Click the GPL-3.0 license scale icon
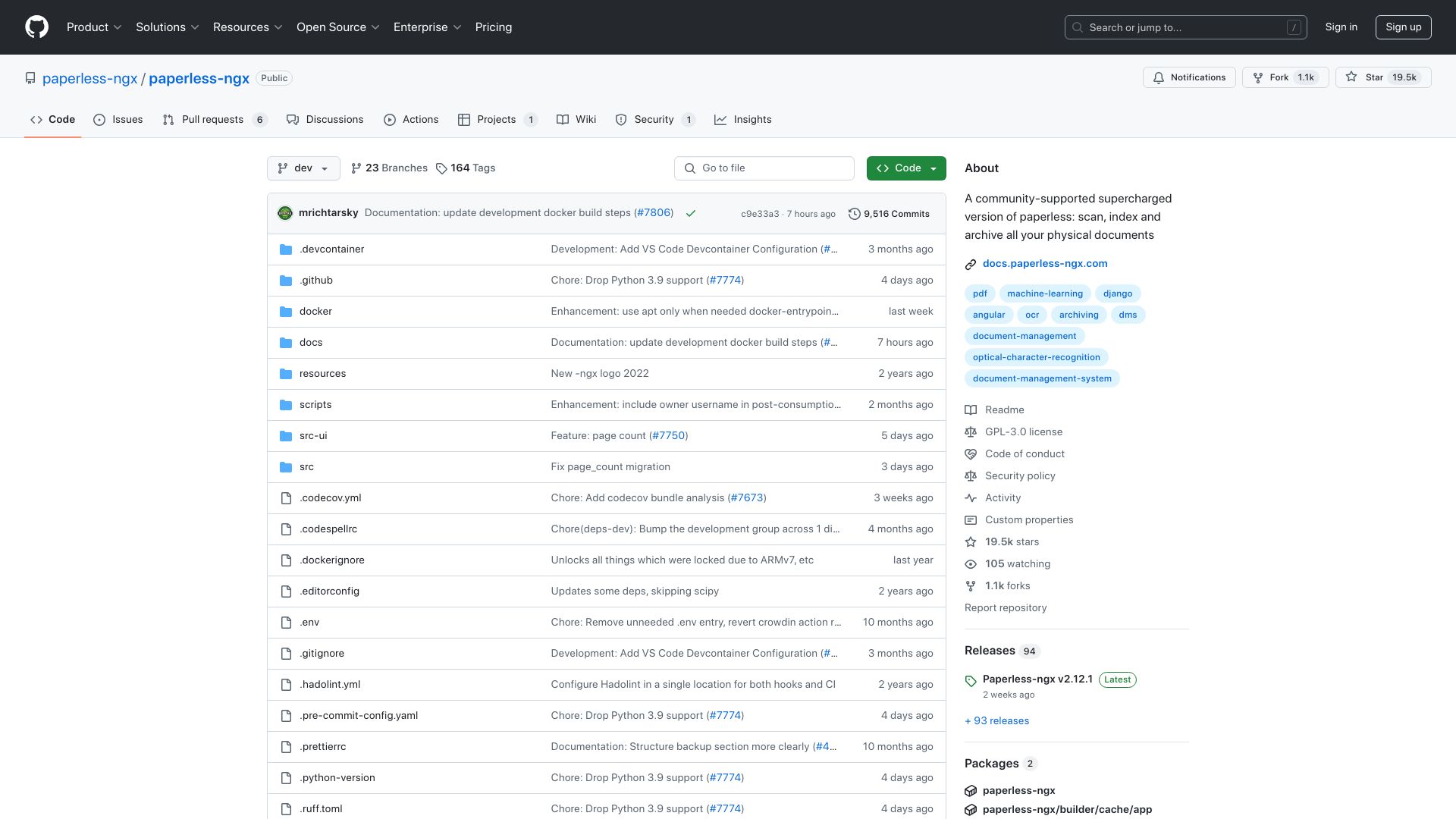1456x819 pixels. coord(971,432)
